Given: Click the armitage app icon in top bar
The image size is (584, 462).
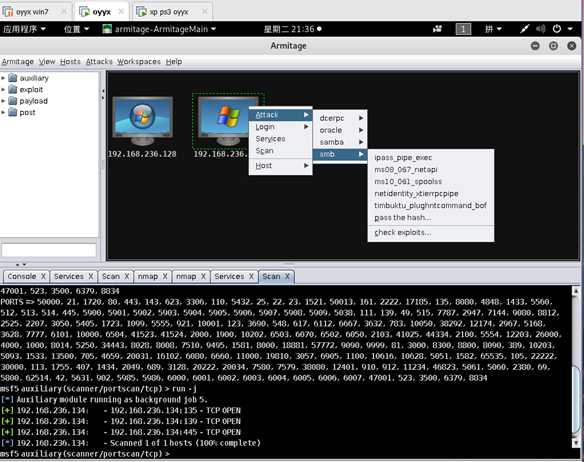Looking at the screenshot, I should [x=107, y=29].
